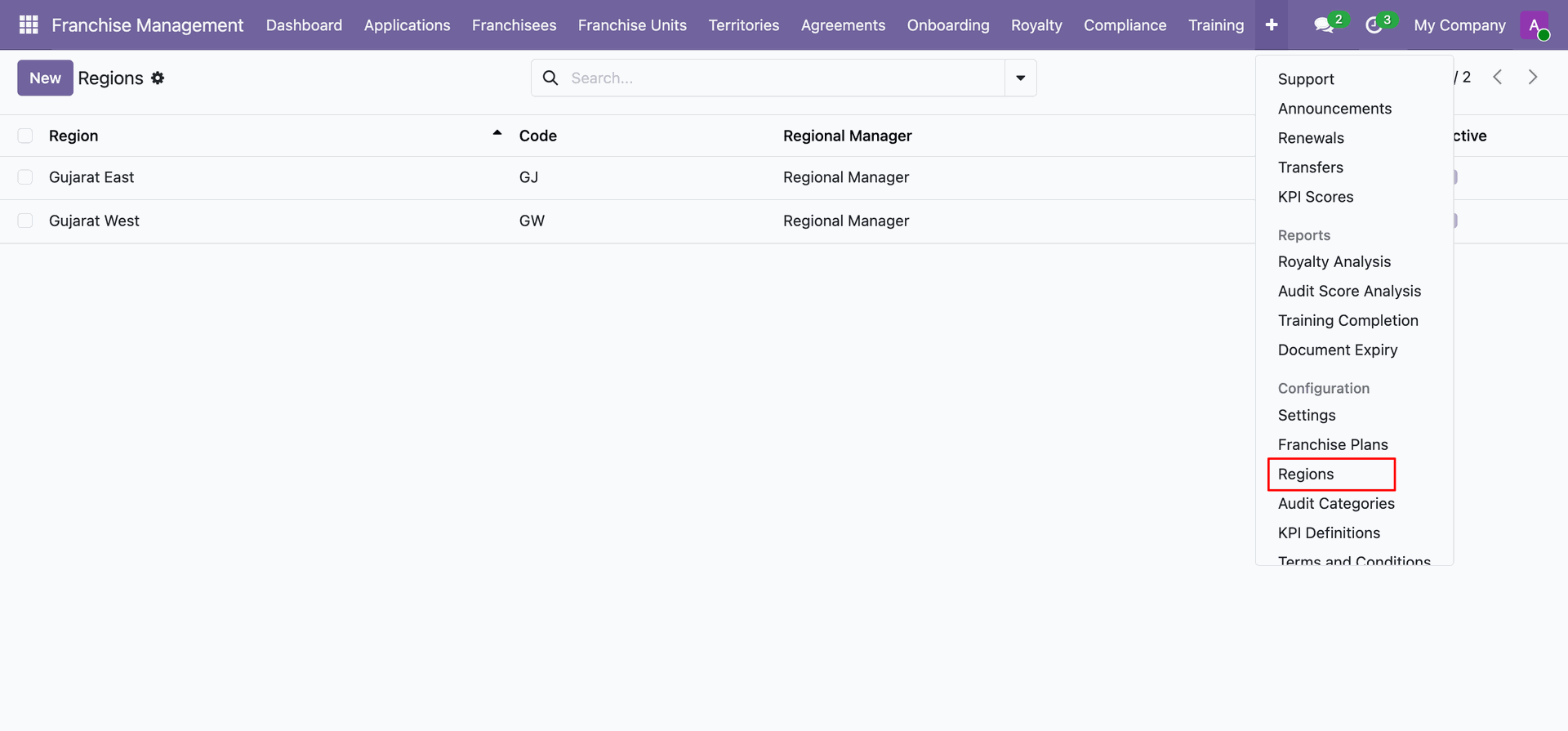Viewport: 1568px width, 731px height.
Task: Open the Gujarat East record
Action: click(x=91, y=177)
